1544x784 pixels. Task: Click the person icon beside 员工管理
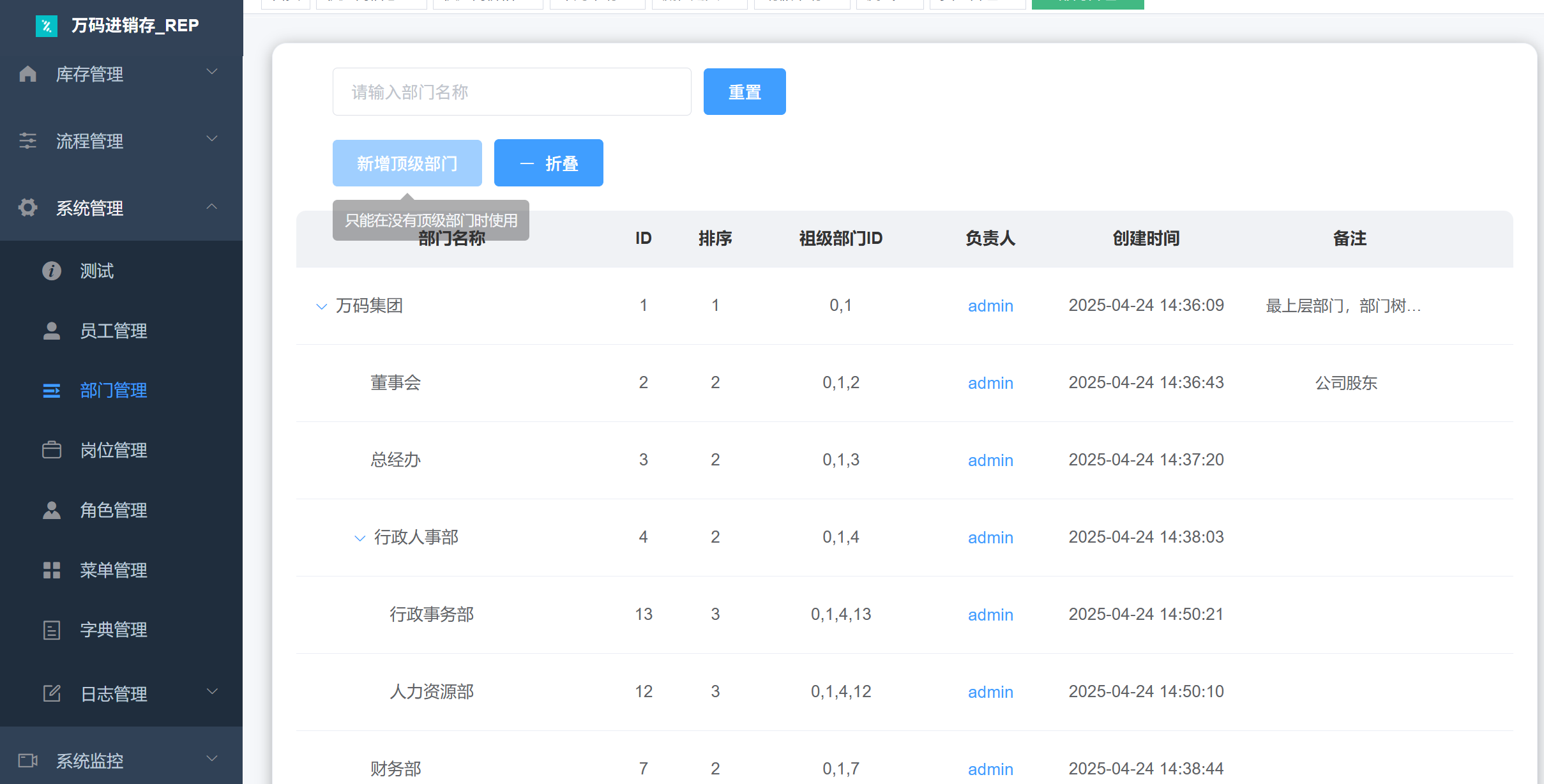coord(52,331)
